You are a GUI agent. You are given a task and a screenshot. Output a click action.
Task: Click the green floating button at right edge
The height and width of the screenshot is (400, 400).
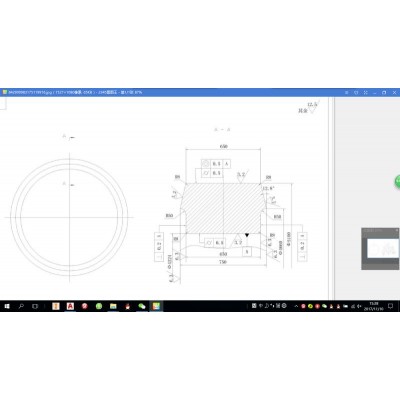(x=398, y=181)
